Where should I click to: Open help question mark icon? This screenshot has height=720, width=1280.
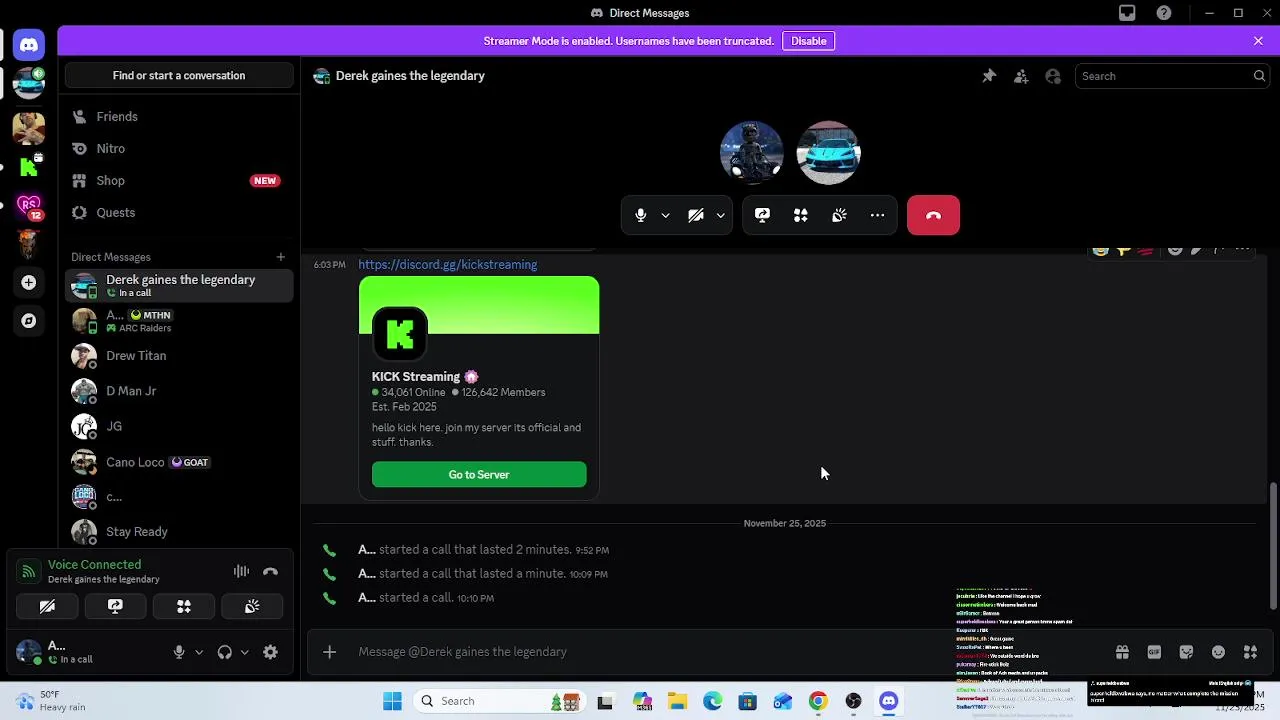[x=1164, y=13]
